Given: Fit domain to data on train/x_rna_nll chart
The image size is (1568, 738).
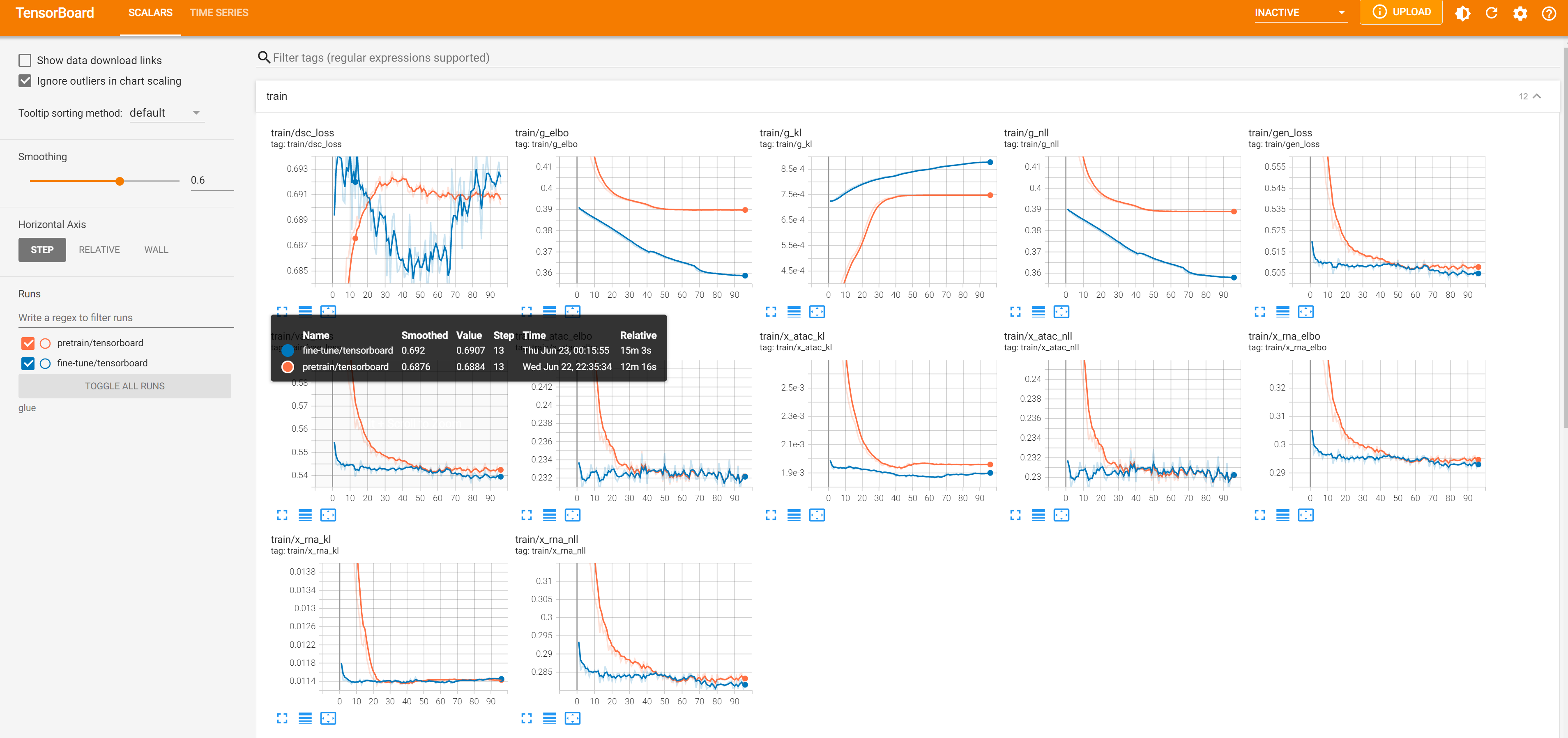Looking at the screenshot, I should 572,718.
